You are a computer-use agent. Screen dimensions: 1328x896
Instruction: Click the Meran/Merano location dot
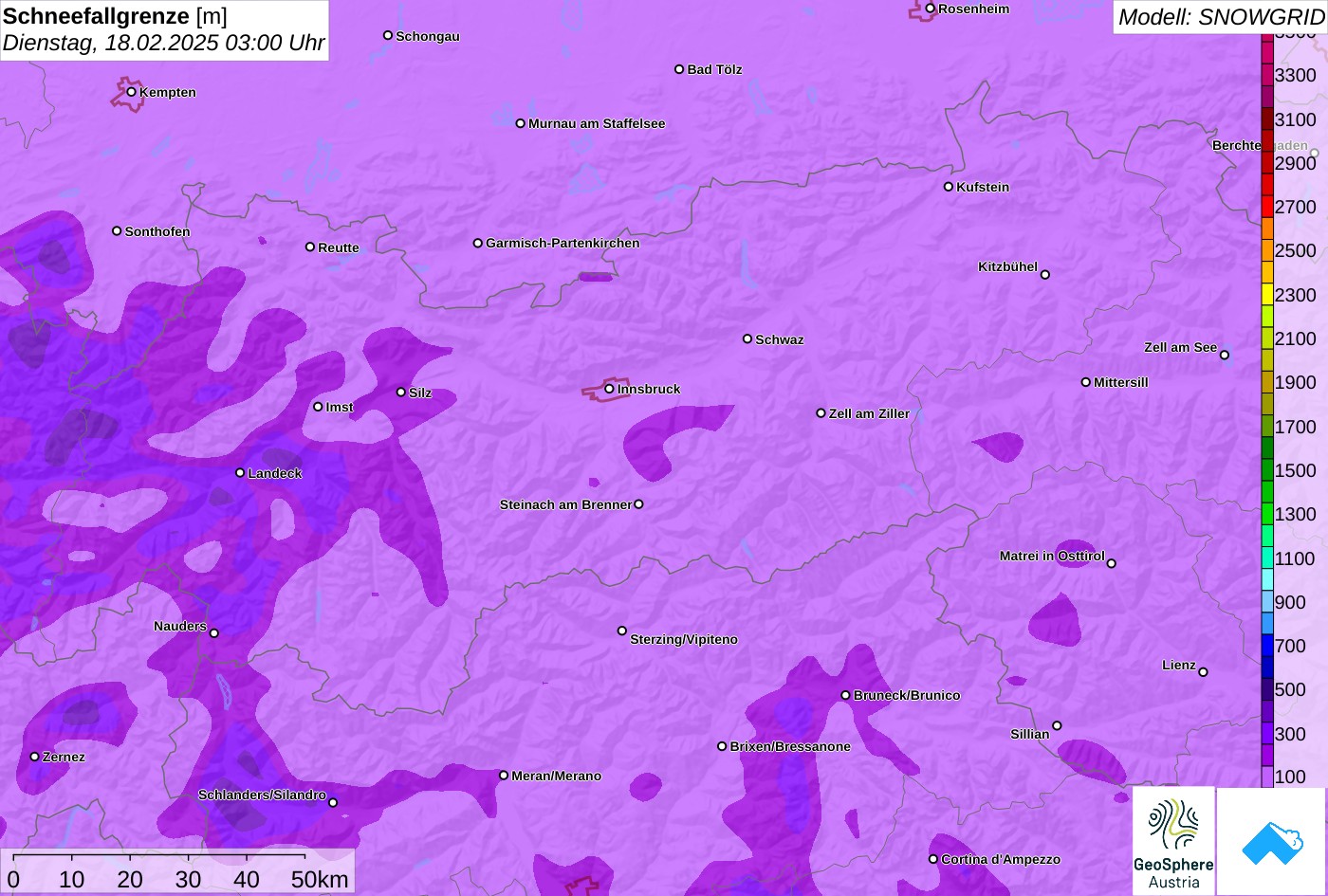pos(504,776)
